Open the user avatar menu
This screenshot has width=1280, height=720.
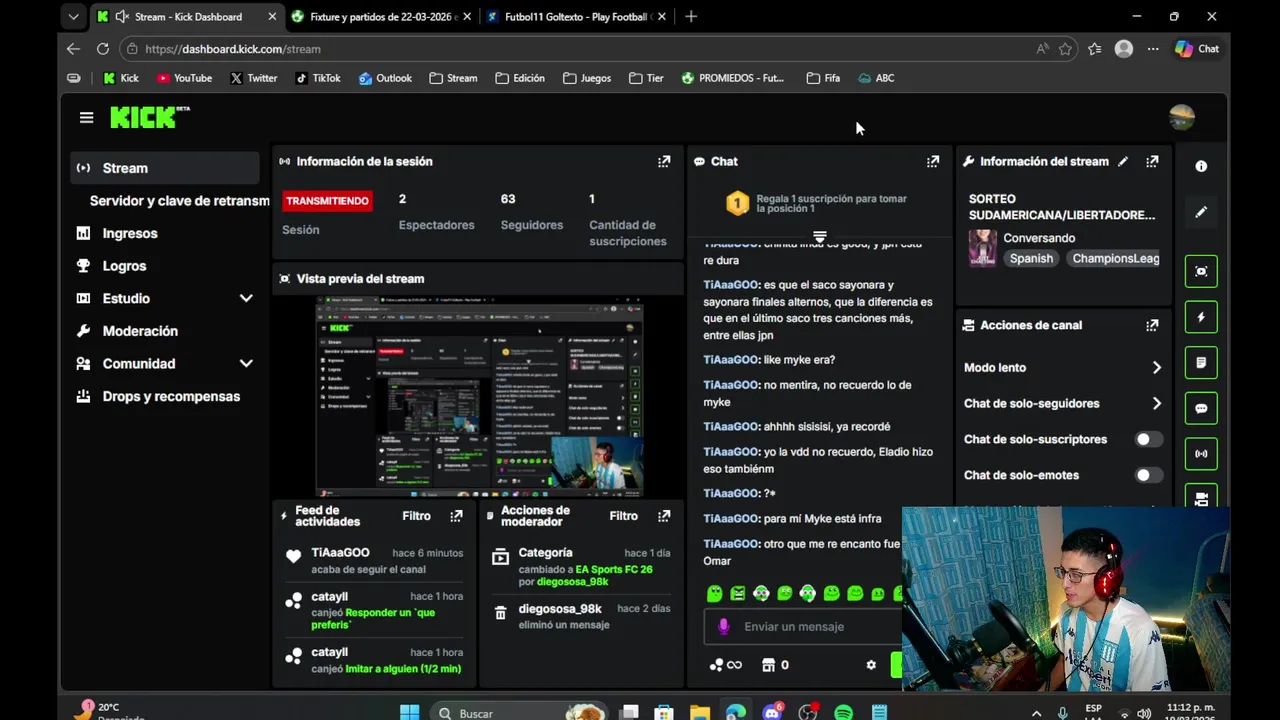(1182, 118)
